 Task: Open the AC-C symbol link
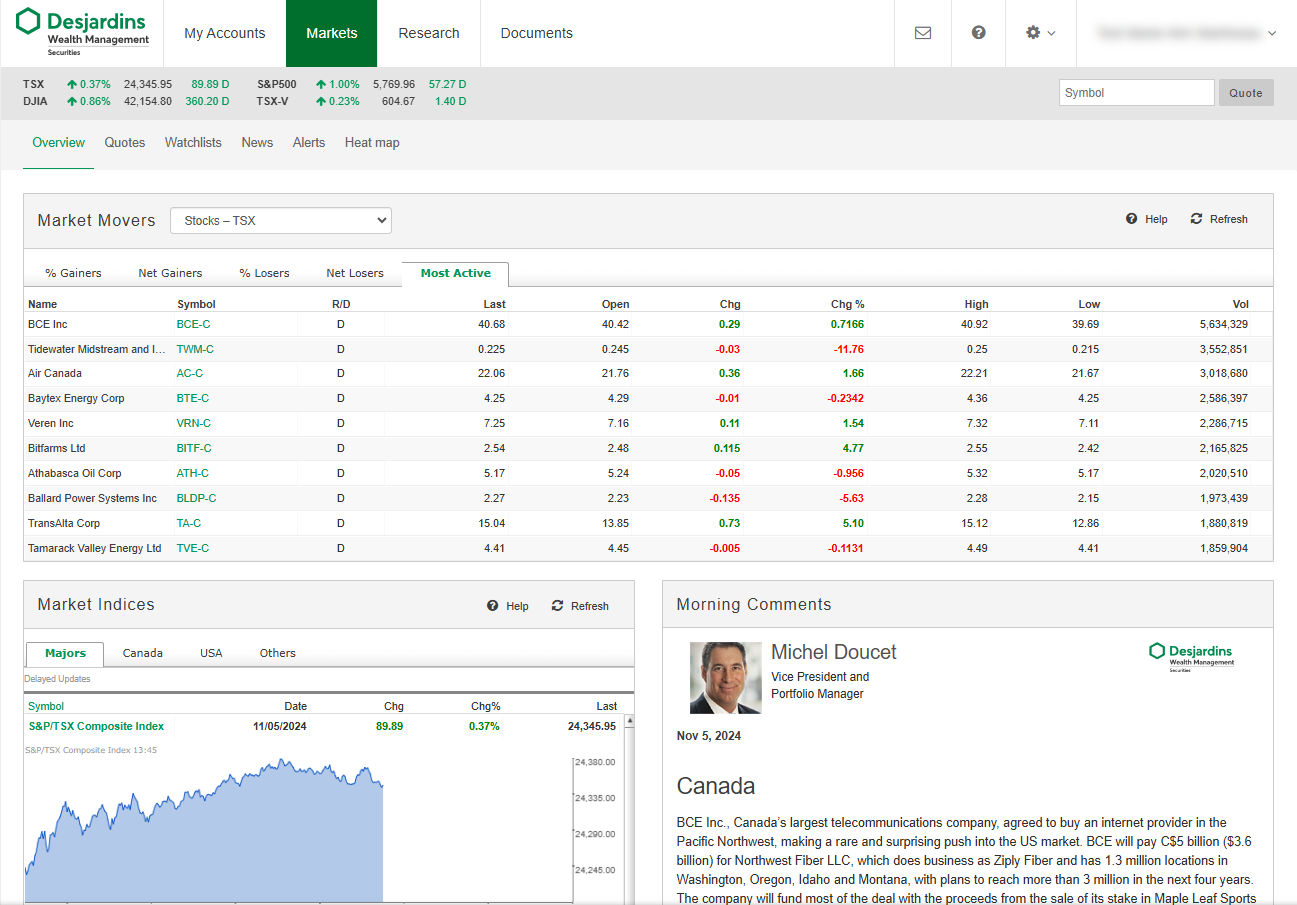click(190, 373)
